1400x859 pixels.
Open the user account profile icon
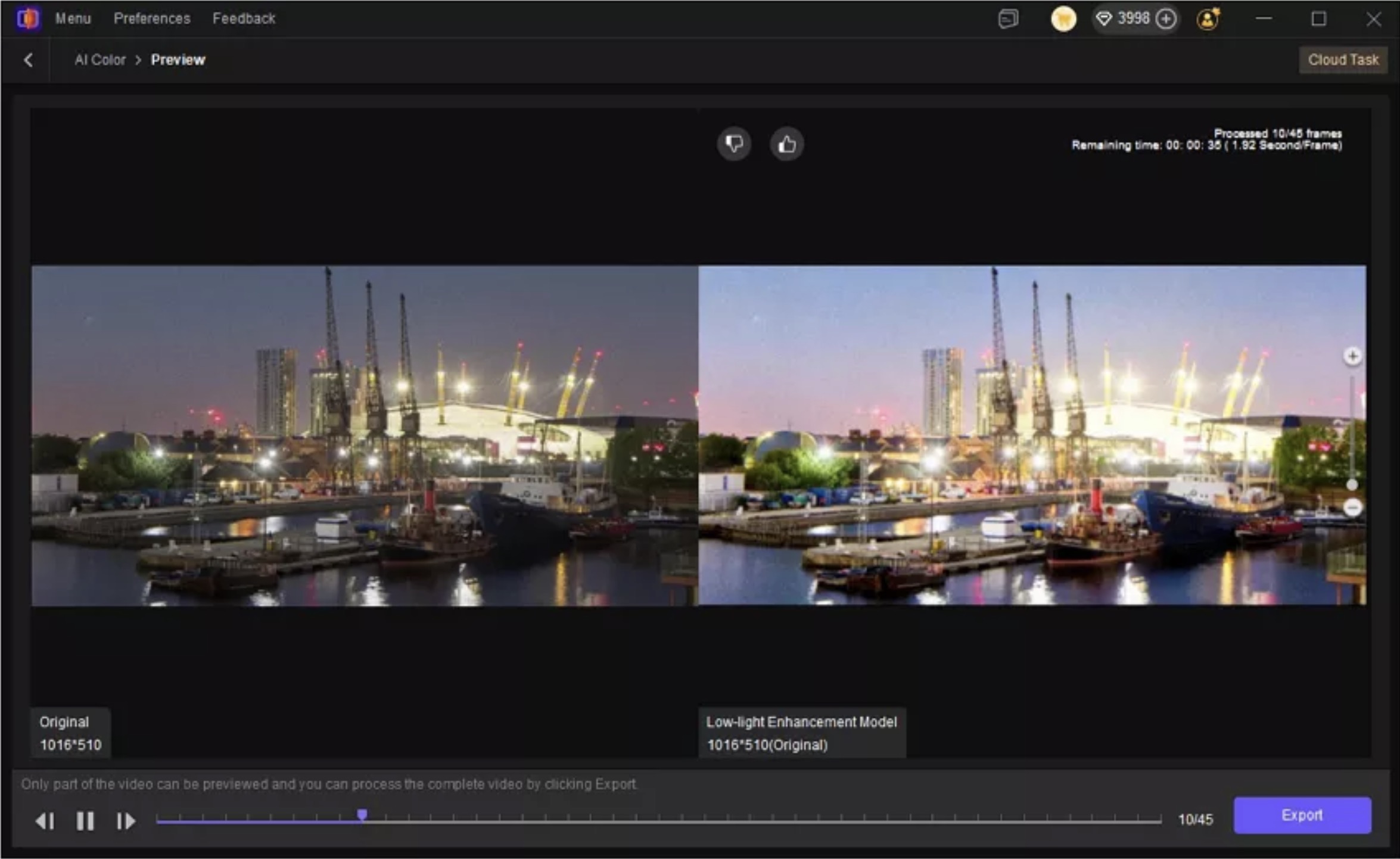[1208, 19]
